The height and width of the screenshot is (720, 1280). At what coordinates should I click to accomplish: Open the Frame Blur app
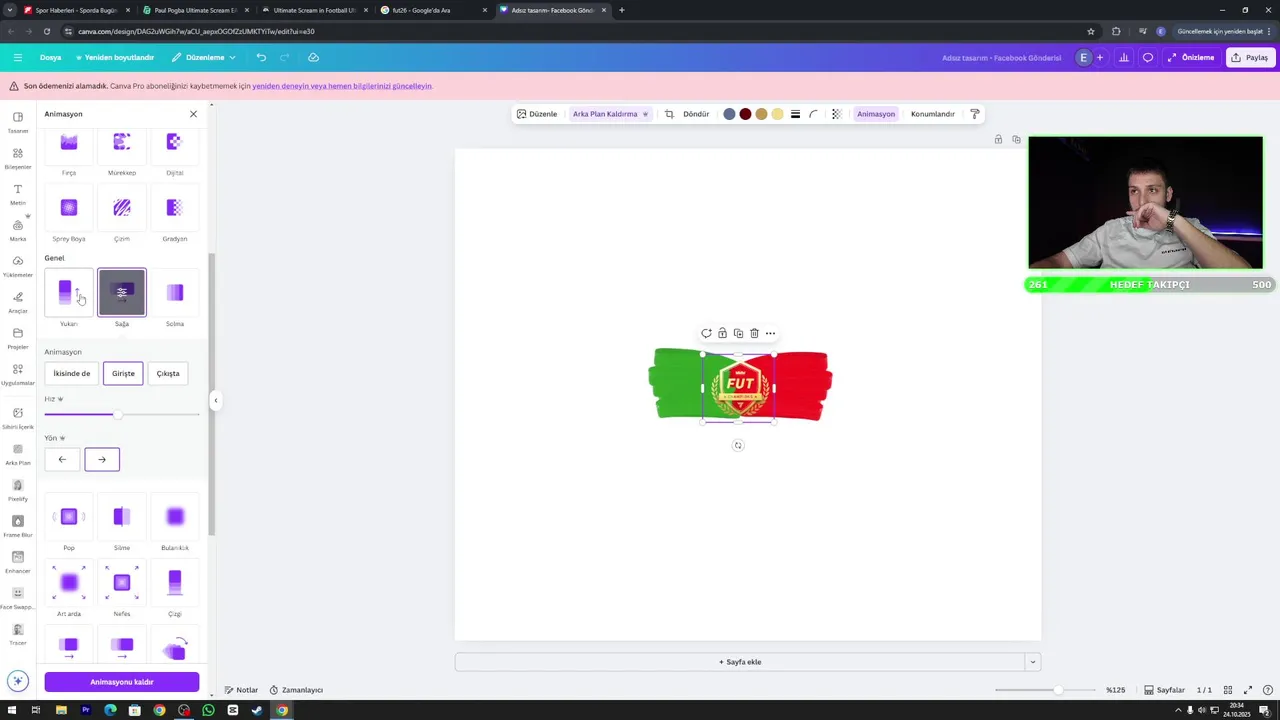(x=18, y=526)
